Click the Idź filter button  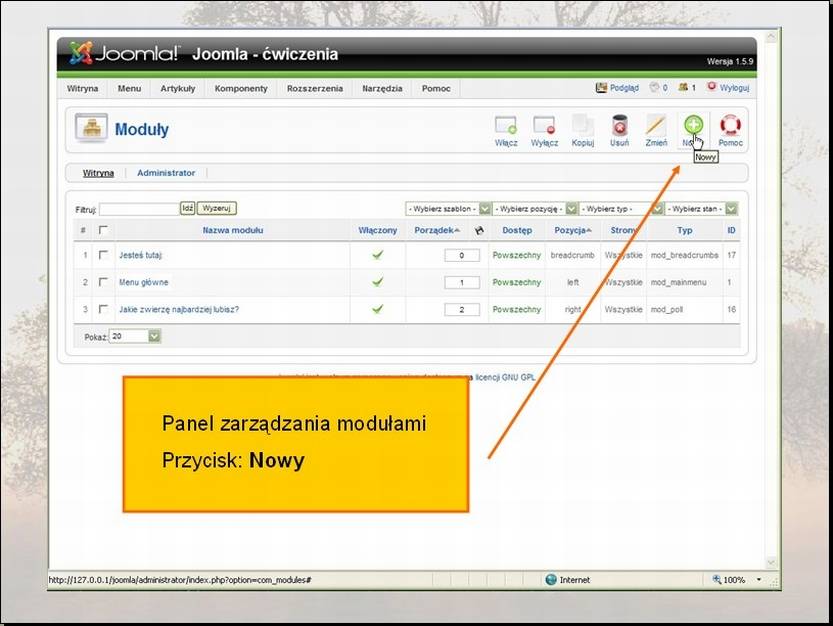coord(187,208)
